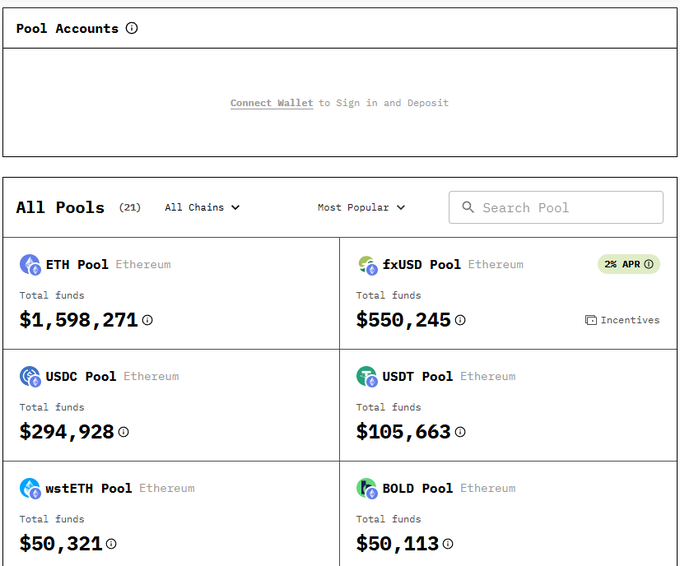The width and height of the screenshot is (680, 566).
Task: Click the Pool Accounts info icon
Action: [x=132, y=28]
